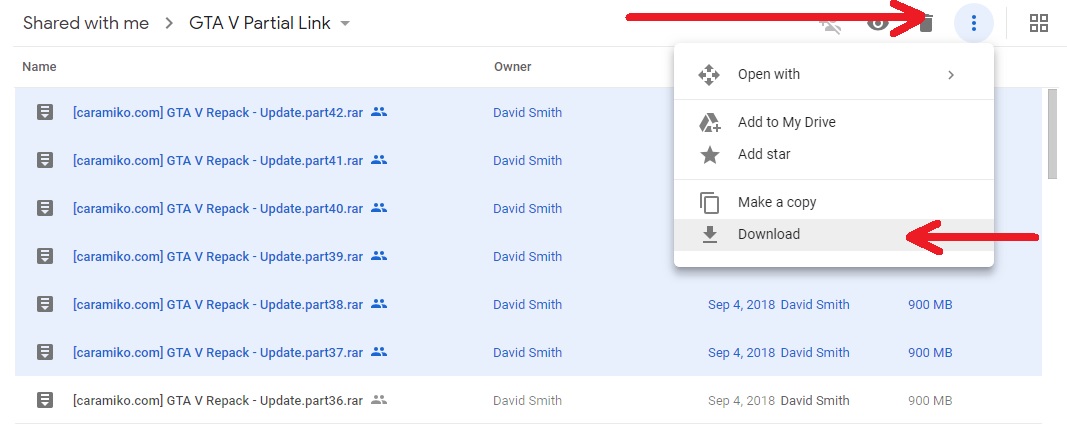1067x433 pixels.
Task: Click the Download arrow icon
Action: (709, 234)
